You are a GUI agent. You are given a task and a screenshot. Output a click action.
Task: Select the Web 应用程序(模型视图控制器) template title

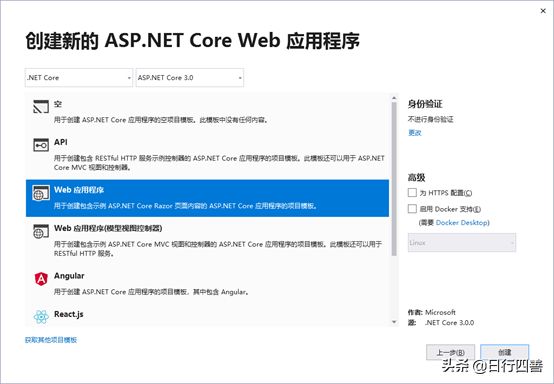click(108, 228)
